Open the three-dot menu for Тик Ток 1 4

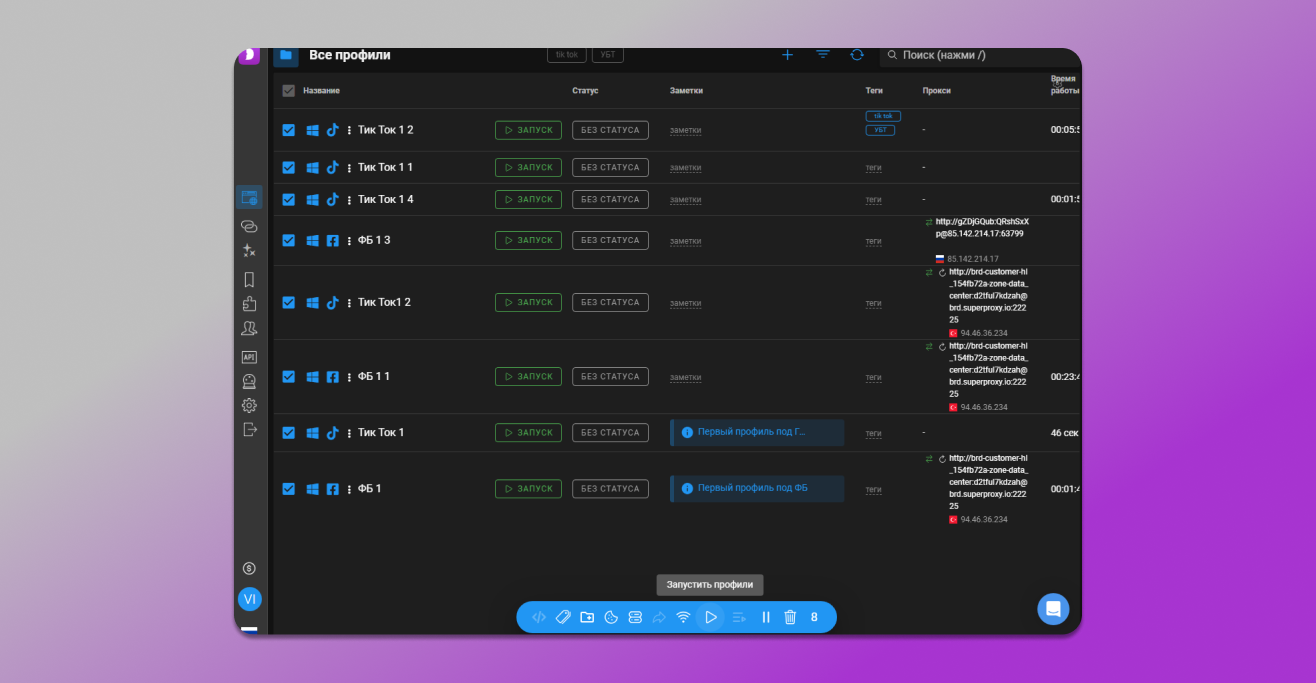coord(349,200)
